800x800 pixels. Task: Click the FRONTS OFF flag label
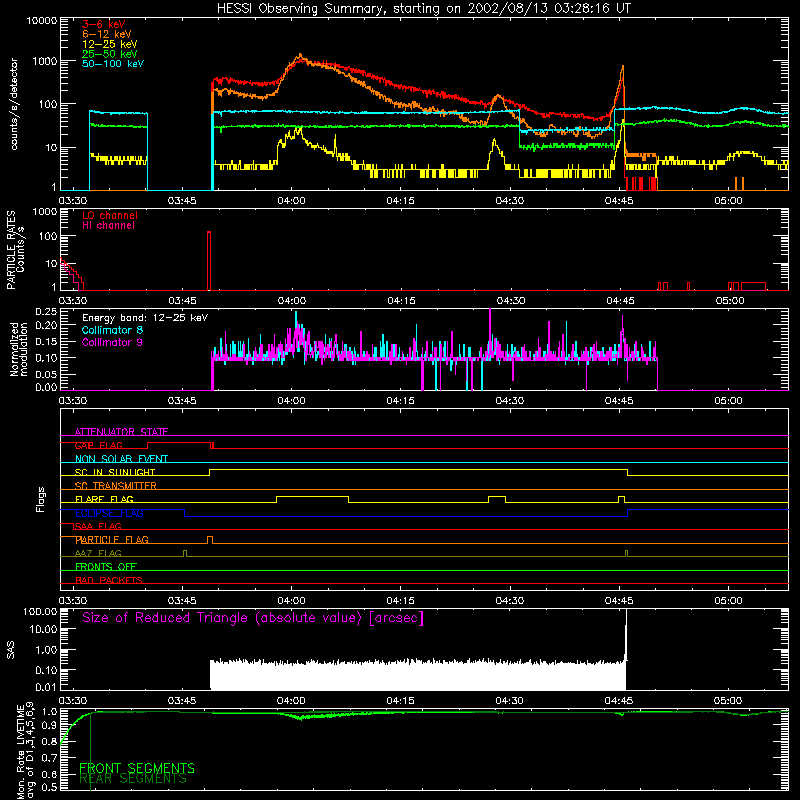click(106, 567)
